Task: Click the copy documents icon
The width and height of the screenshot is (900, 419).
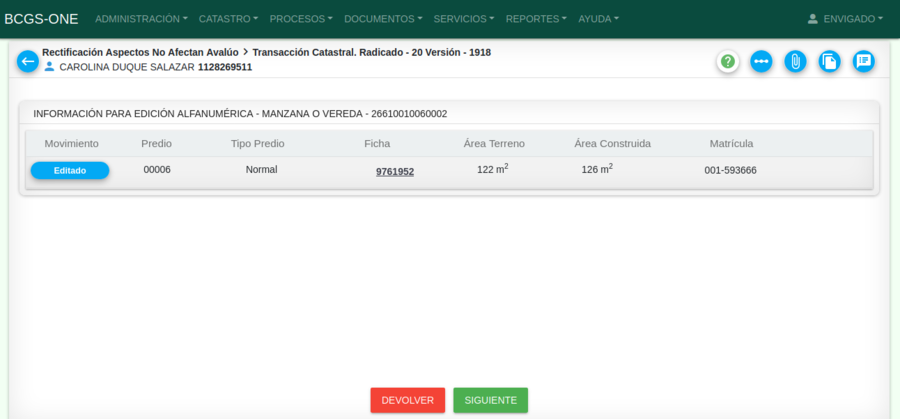Action: coord(829,62)
